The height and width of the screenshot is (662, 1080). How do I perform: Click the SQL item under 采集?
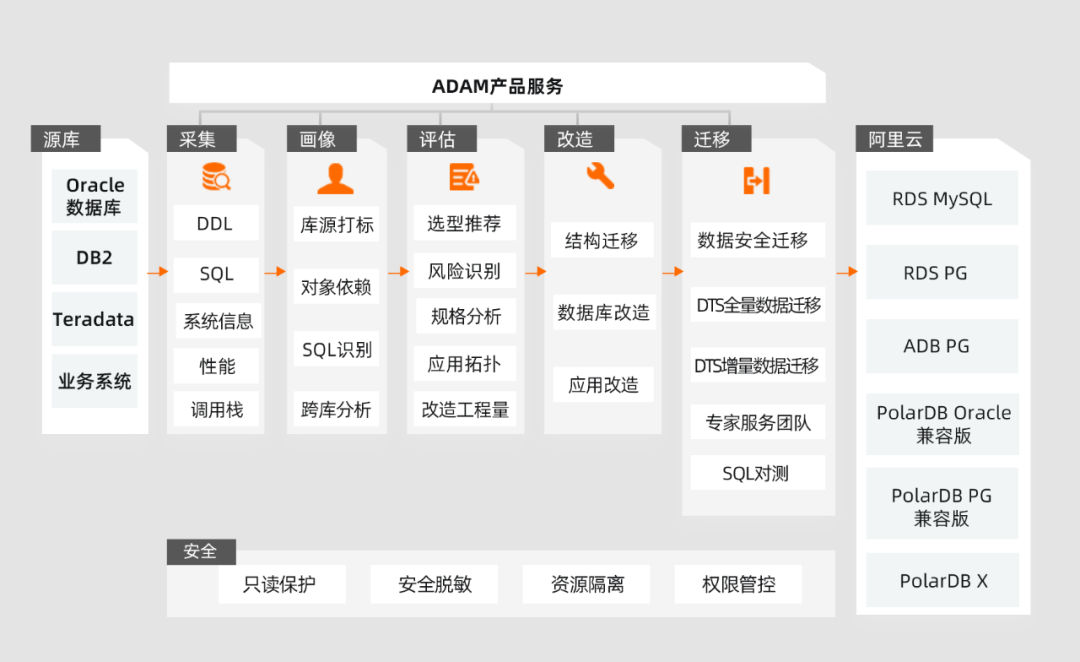point(216,275)
